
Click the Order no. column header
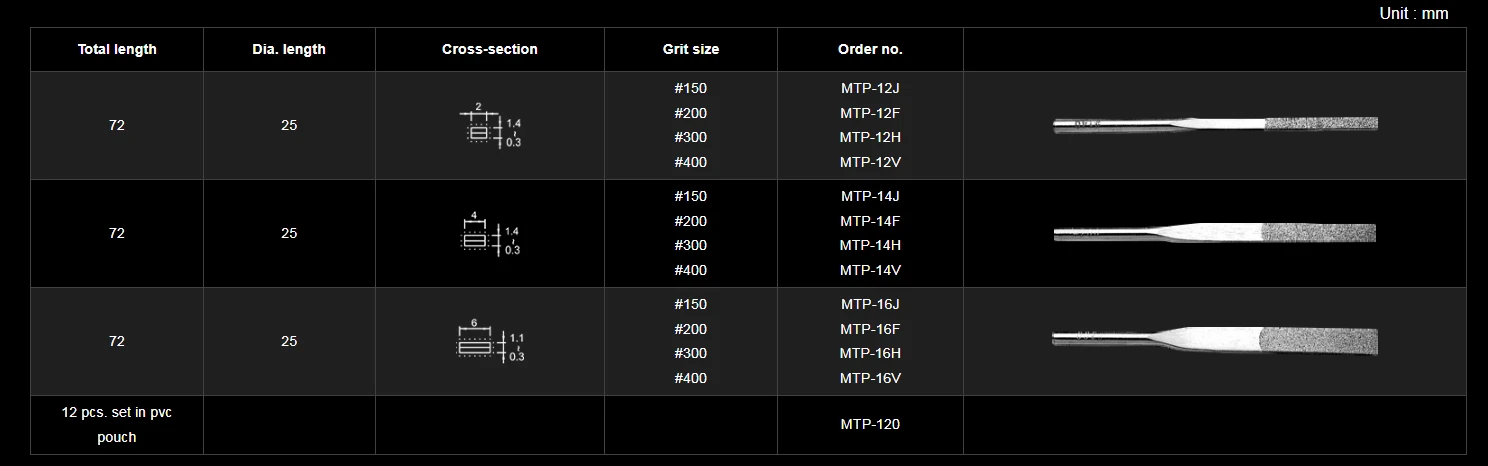tap(870, 49)
